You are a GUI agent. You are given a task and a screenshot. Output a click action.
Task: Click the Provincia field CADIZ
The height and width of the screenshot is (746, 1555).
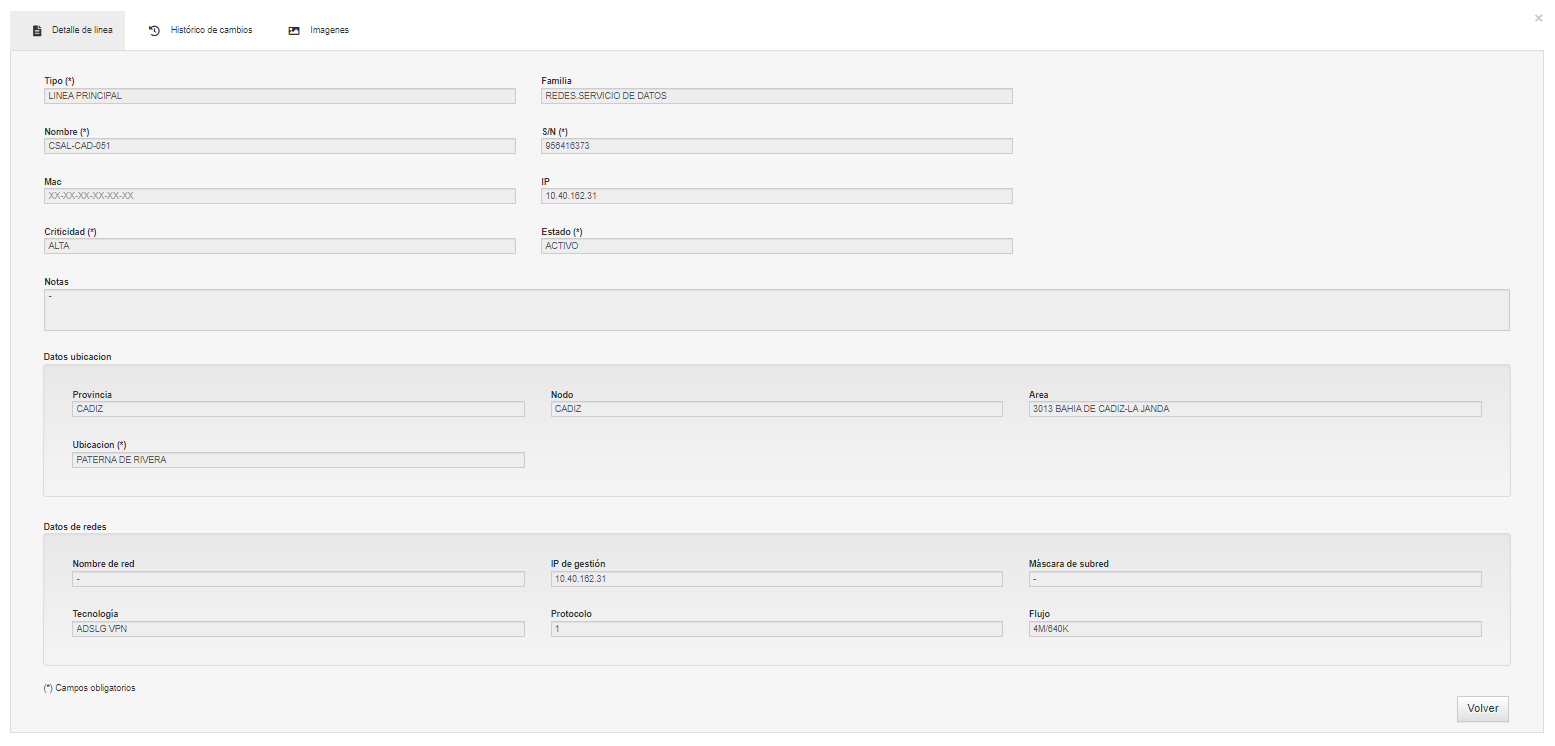(x=298, y=409)
